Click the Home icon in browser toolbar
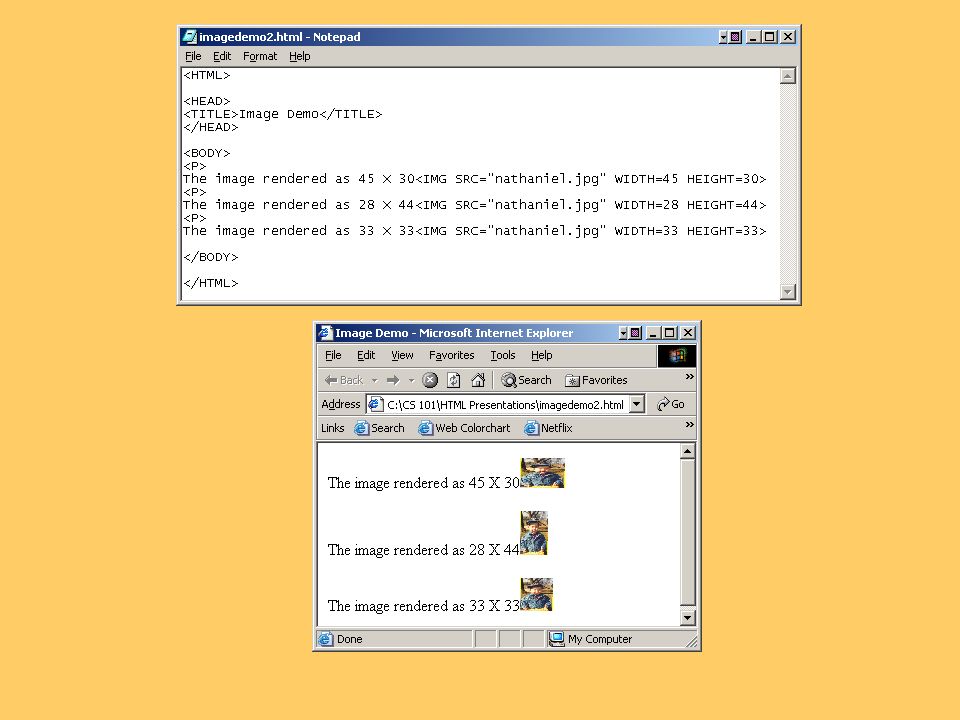Image resolution: width=960 pixels, height=720 pixels. point(478,380)
